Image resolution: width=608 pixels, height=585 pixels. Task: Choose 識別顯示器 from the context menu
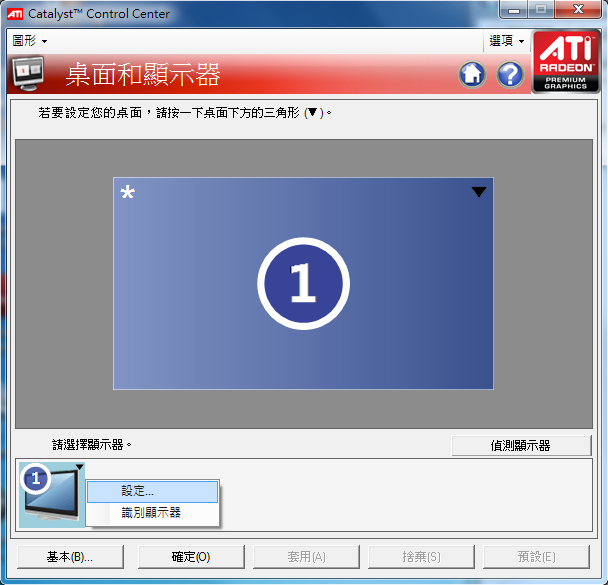[x=152, y=513]
